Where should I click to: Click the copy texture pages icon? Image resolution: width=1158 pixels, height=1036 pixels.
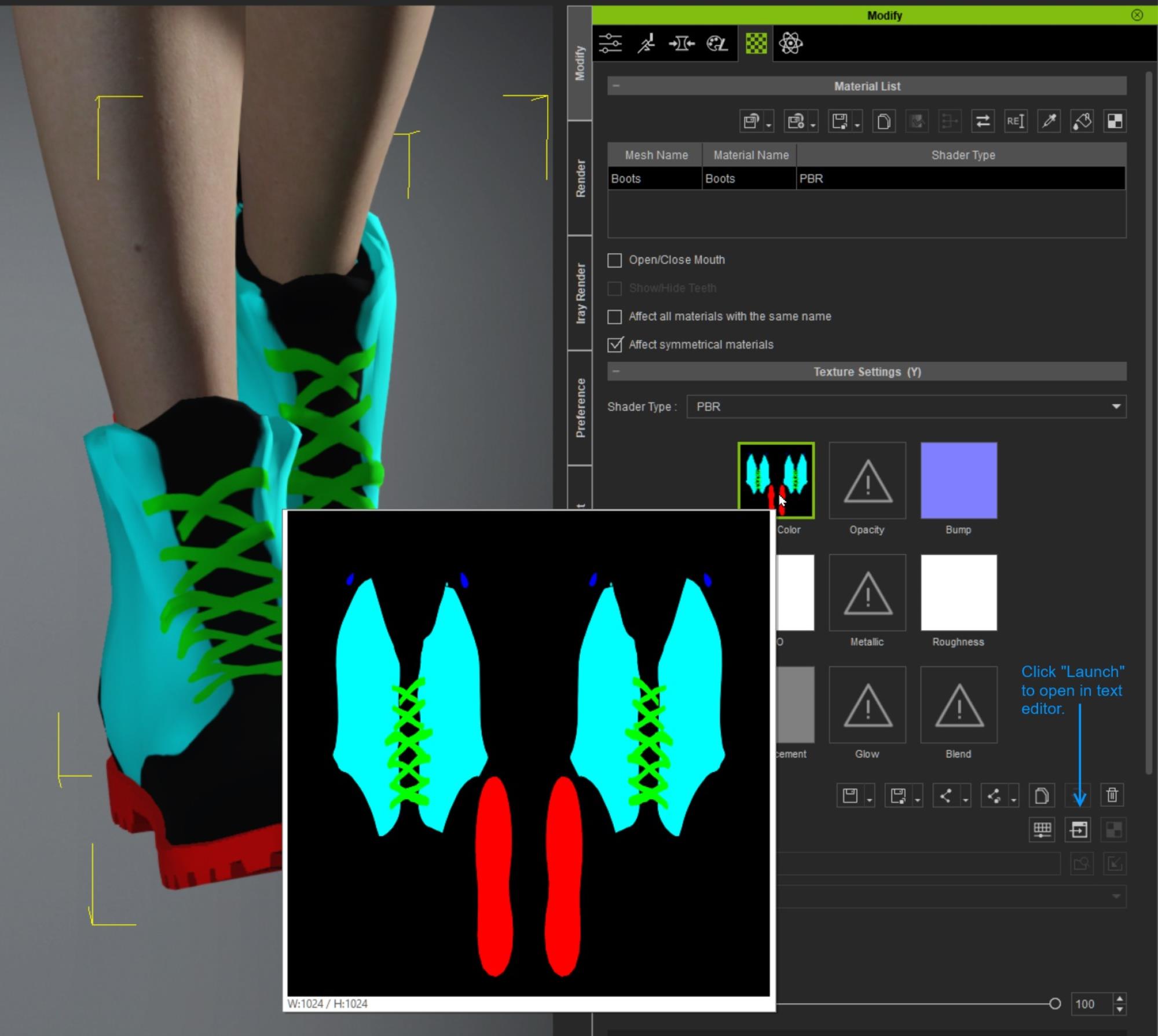[1041, 796]
